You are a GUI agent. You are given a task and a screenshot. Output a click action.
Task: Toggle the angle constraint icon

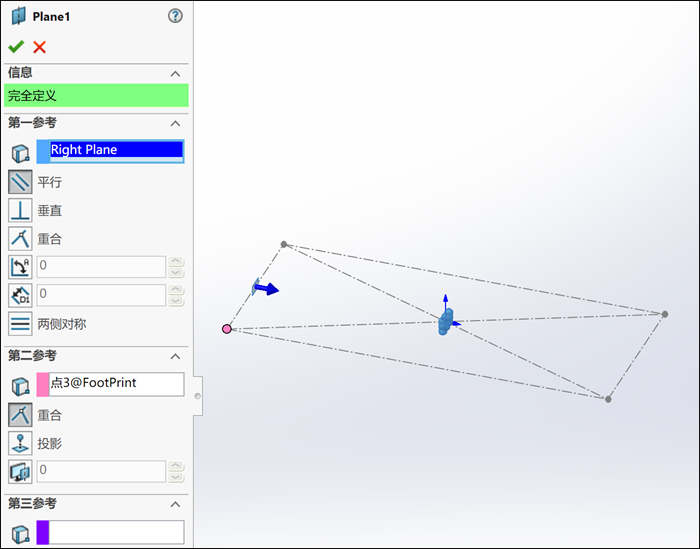(20, 267)
